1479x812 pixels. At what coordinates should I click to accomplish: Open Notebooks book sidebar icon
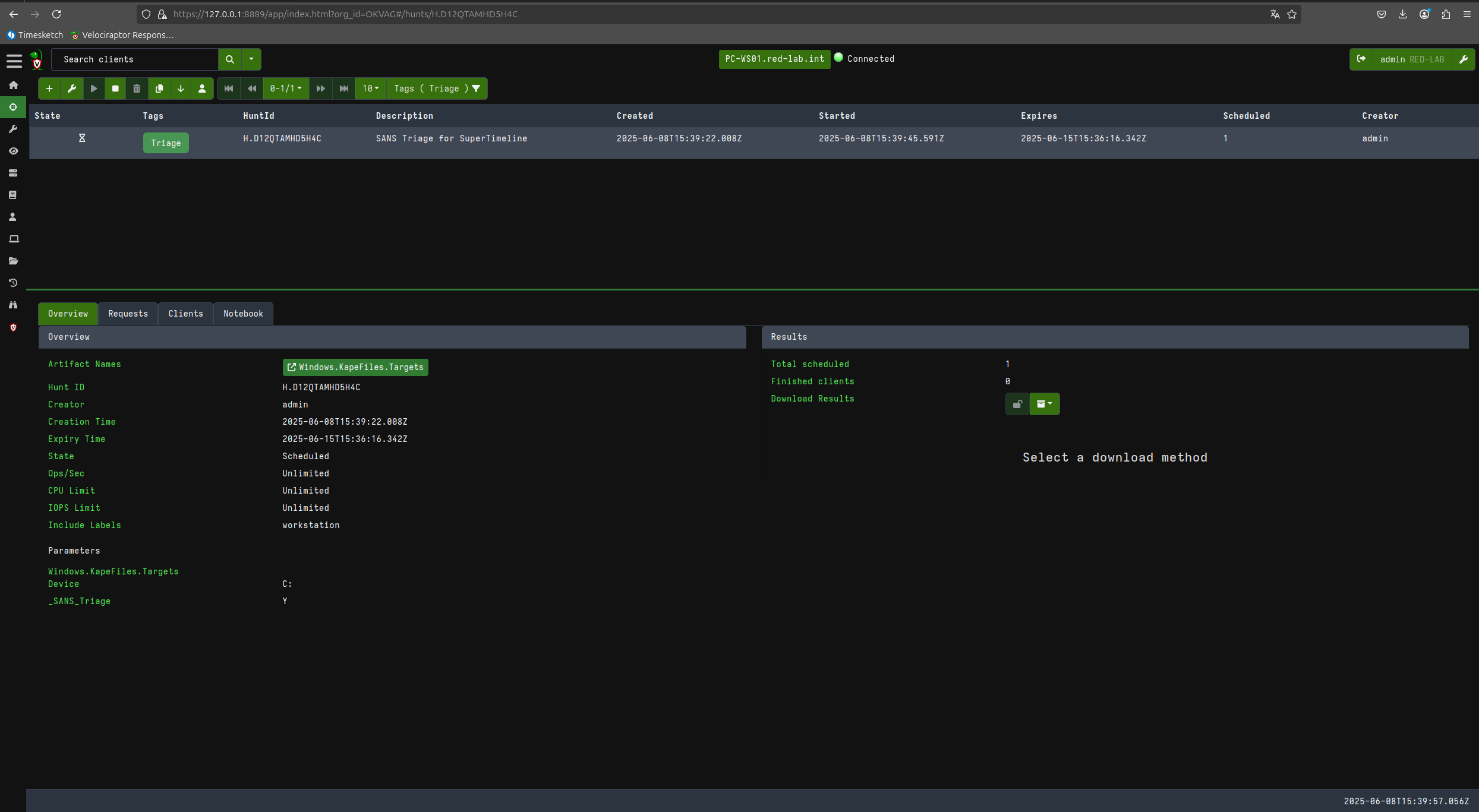click(13, 195)
